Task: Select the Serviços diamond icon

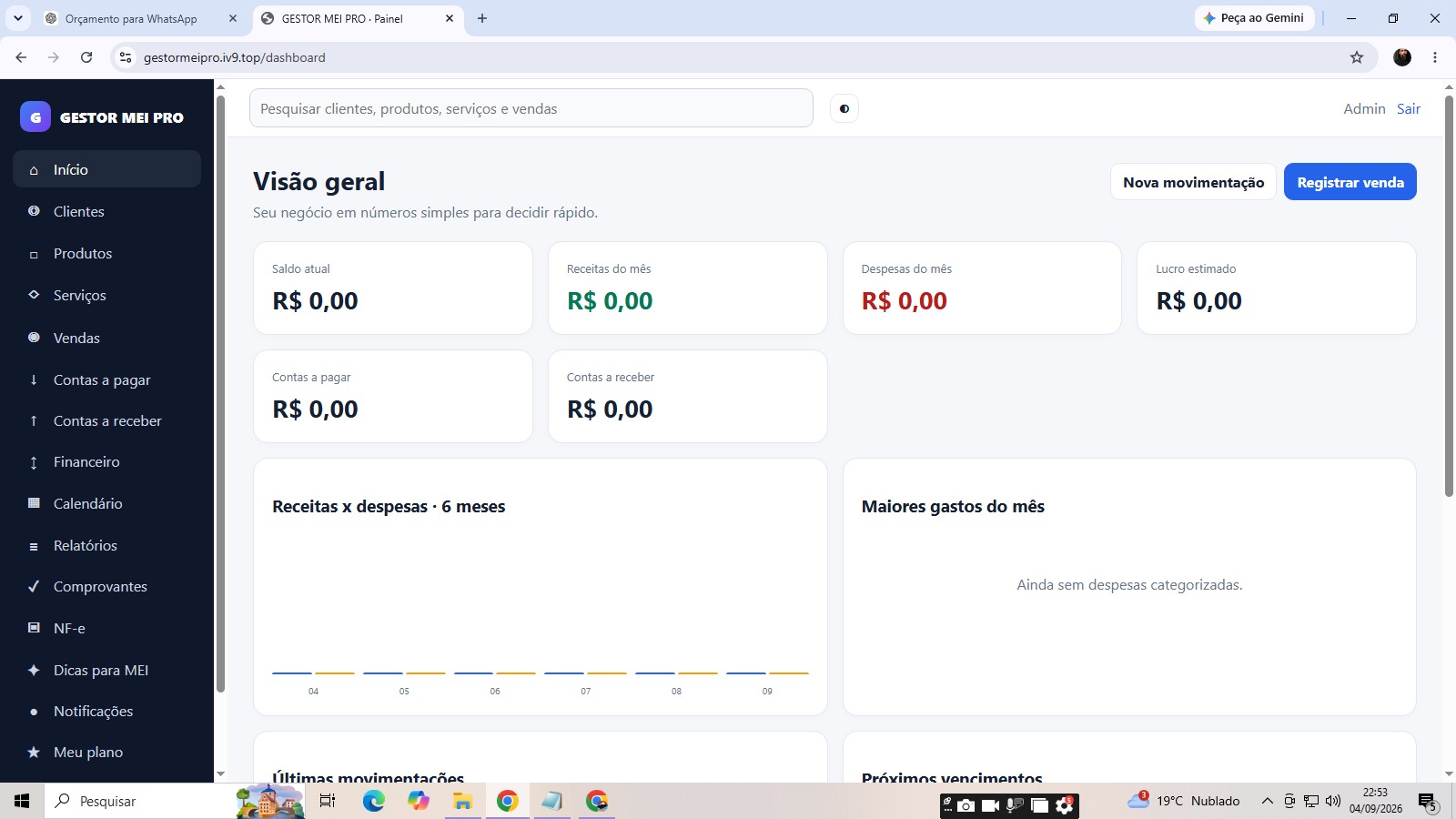Action: pyautogui.click(x=34, y=295)
